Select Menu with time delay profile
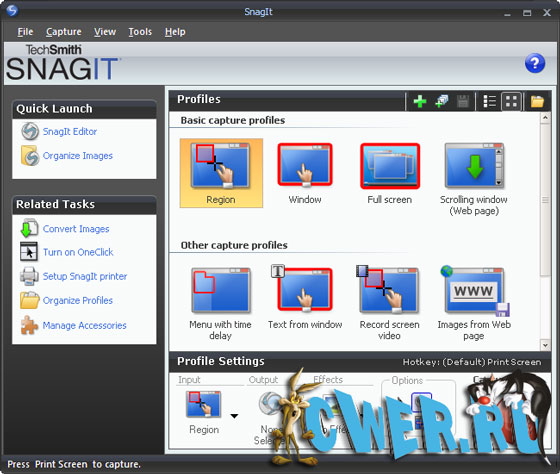The width and height of the screenshot is (560, 474). click(x=220, y=304)
